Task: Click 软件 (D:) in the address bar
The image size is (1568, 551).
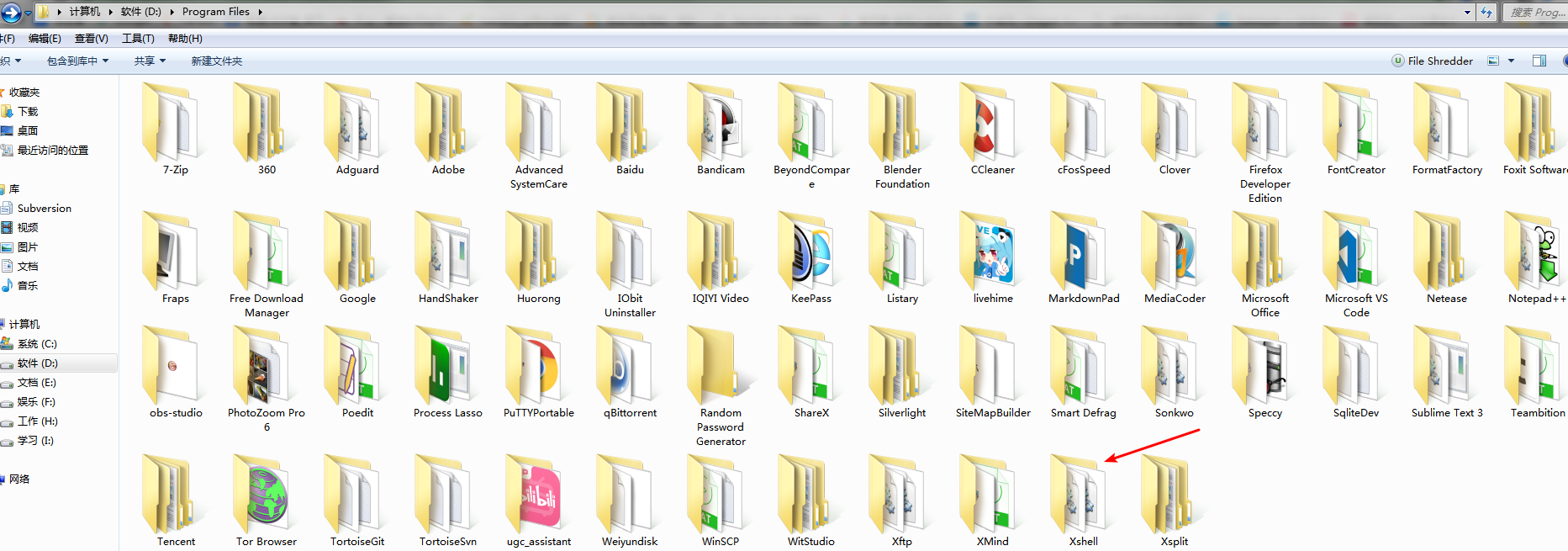Action: (x=141, y=12)
